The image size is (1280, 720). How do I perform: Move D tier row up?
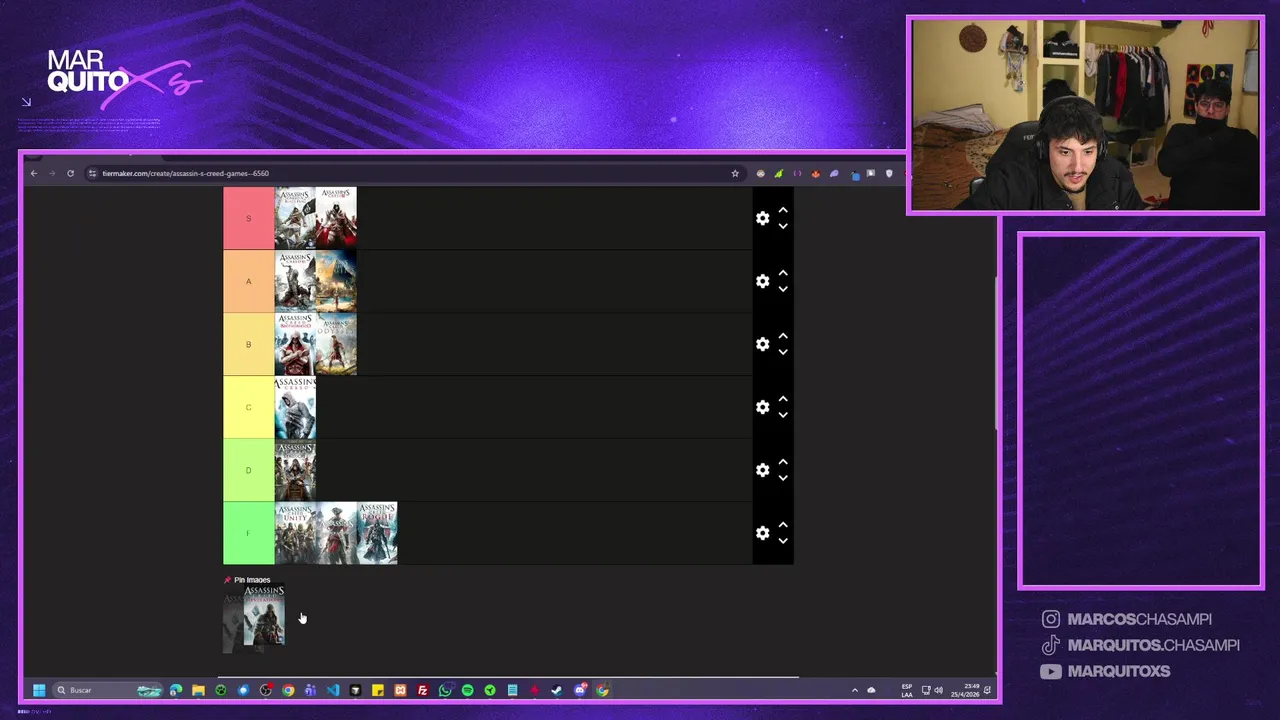[x=783, y=463]
